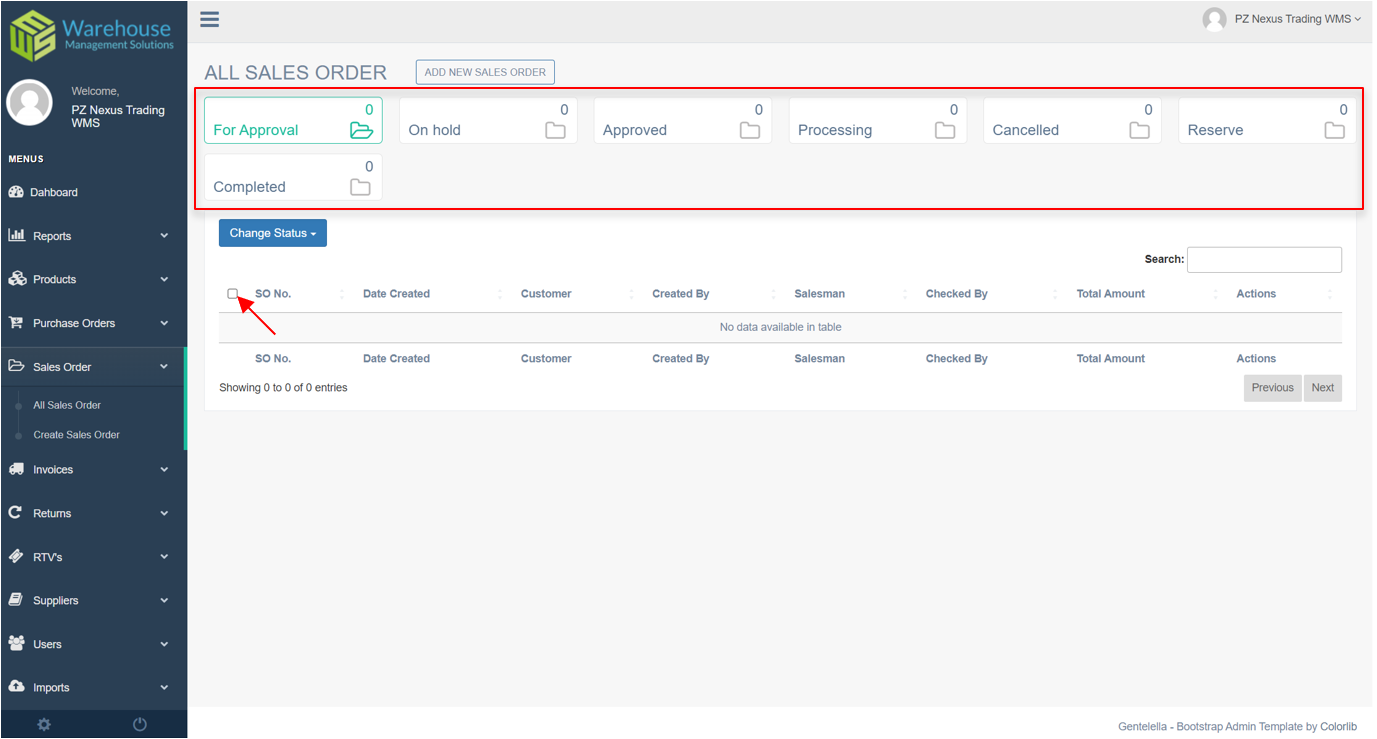
Task: Click inside the Search input field
Action: pos(1264,259)
